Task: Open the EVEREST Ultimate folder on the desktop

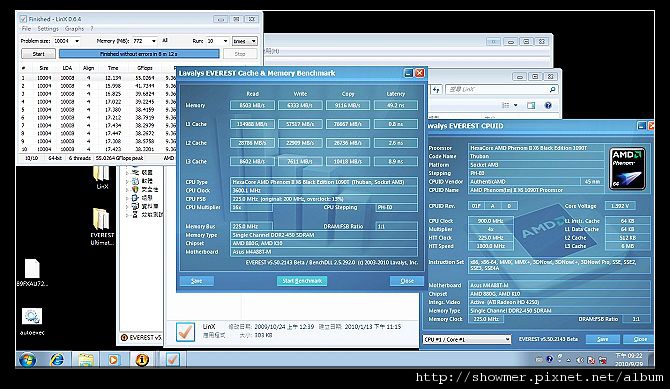Action: (x=102, y=227)
